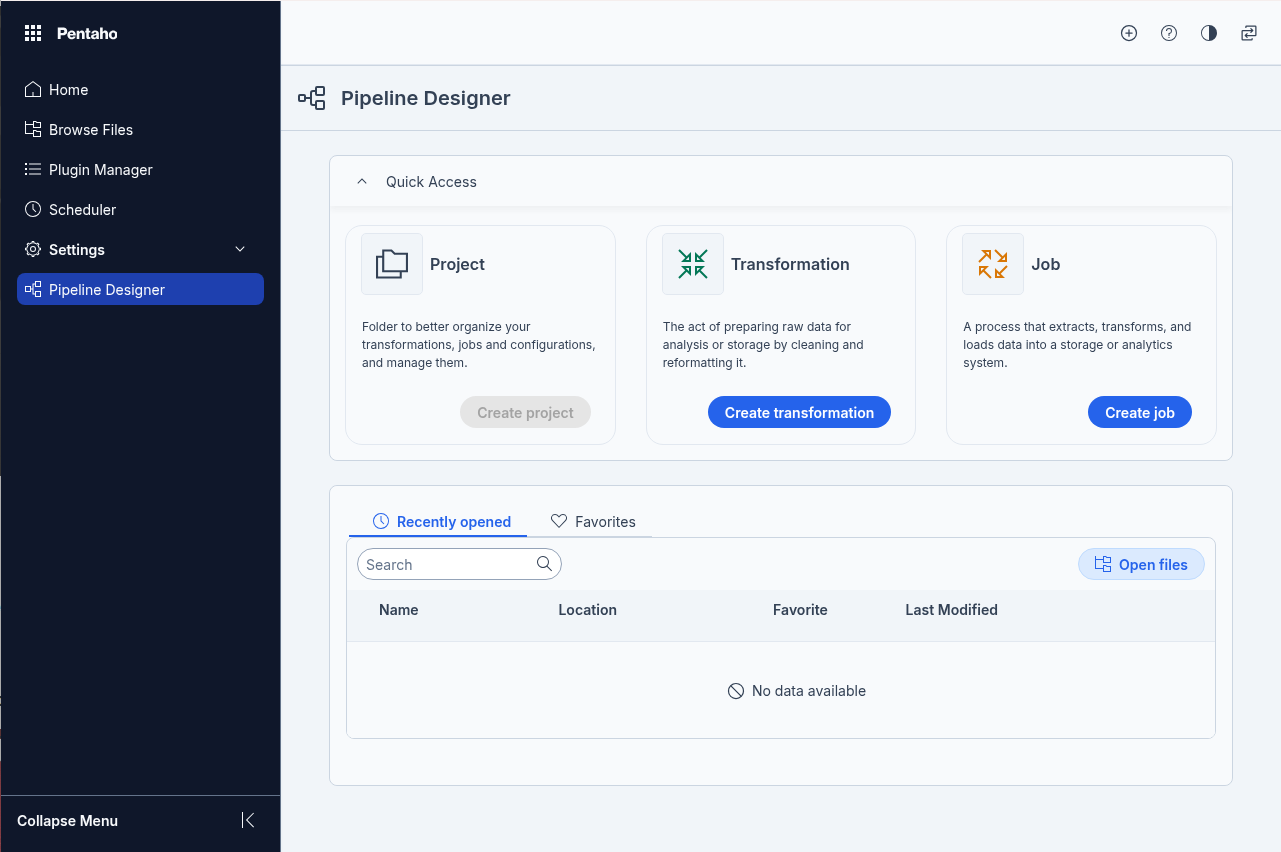Focus the Search input field
Image resolution: width=1281 pixels, height=852 pixels.
pos(447,564)
